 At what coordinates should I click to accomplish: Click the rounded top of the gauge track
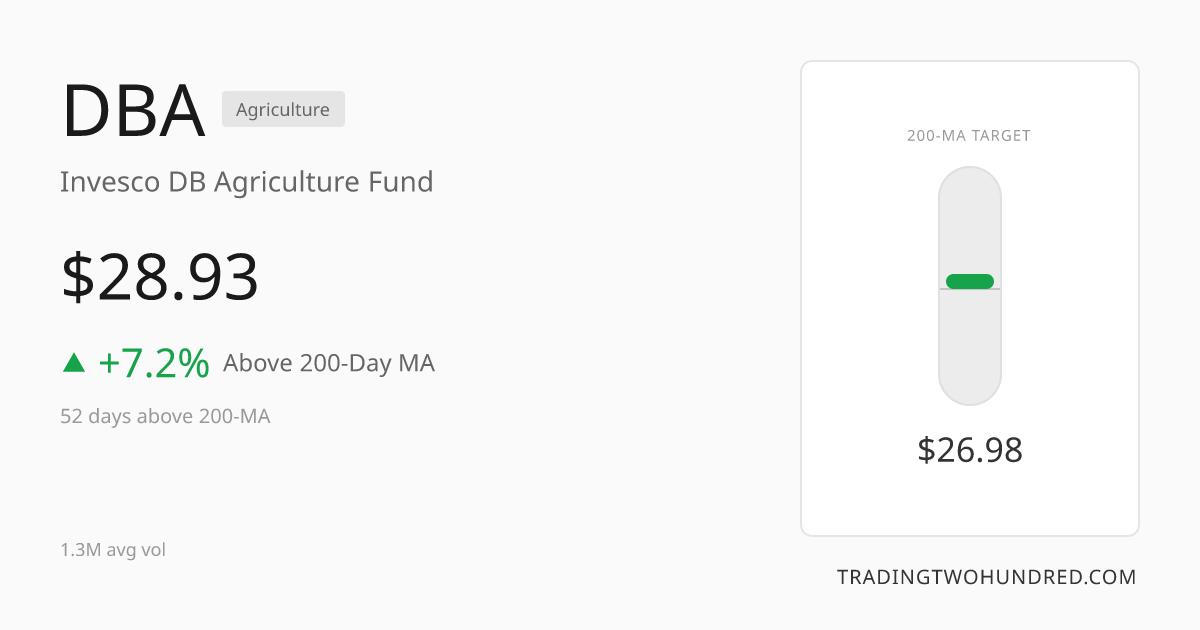coord(969,185)
